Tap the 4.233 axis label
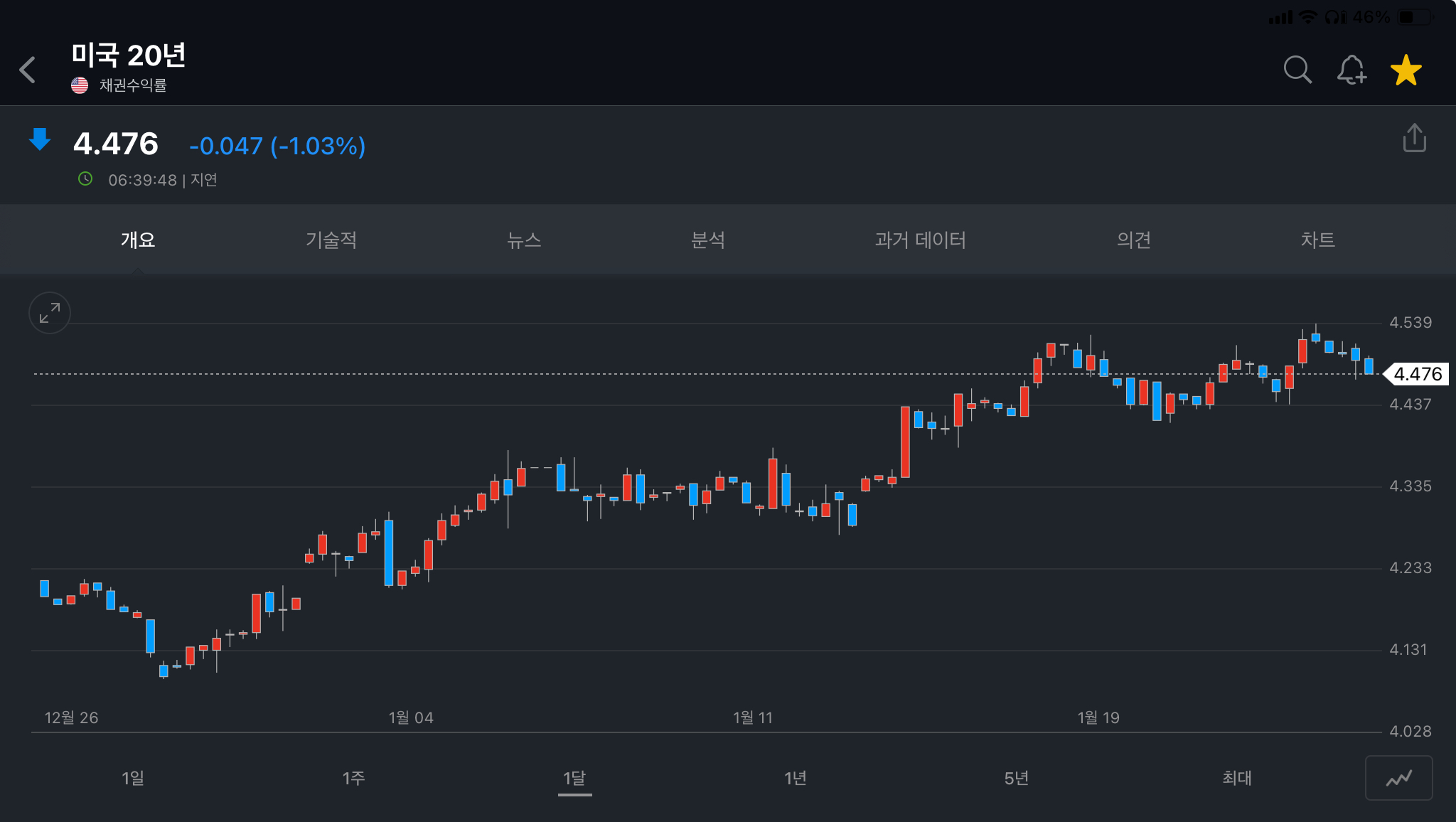 pyautogui.click(x=1410, y=568)
